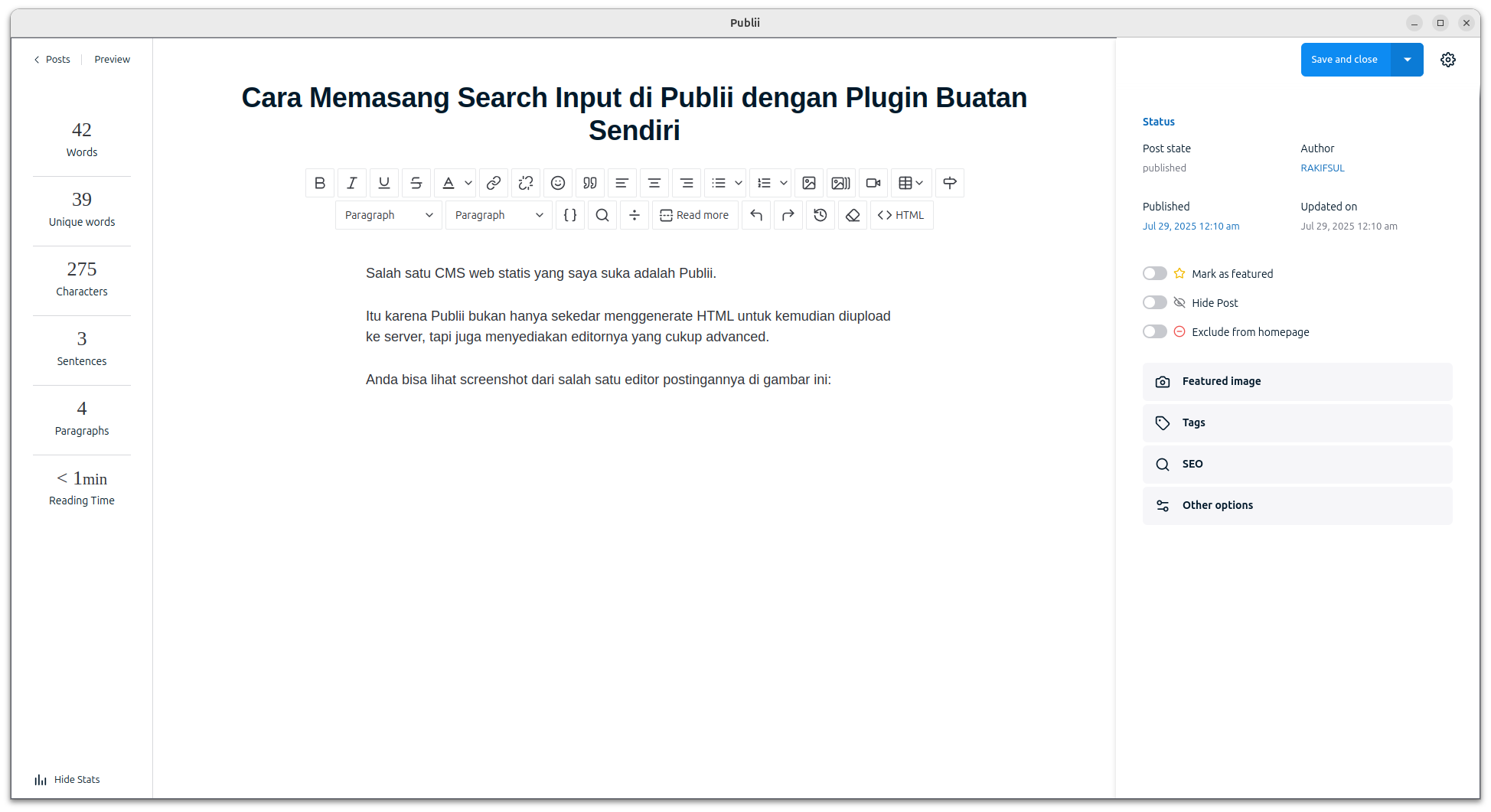Image resolution: width=1491 pixels, height=812 pixels.
Task: Toggle Exclude from homepage switch
Action: (1155, 332)
